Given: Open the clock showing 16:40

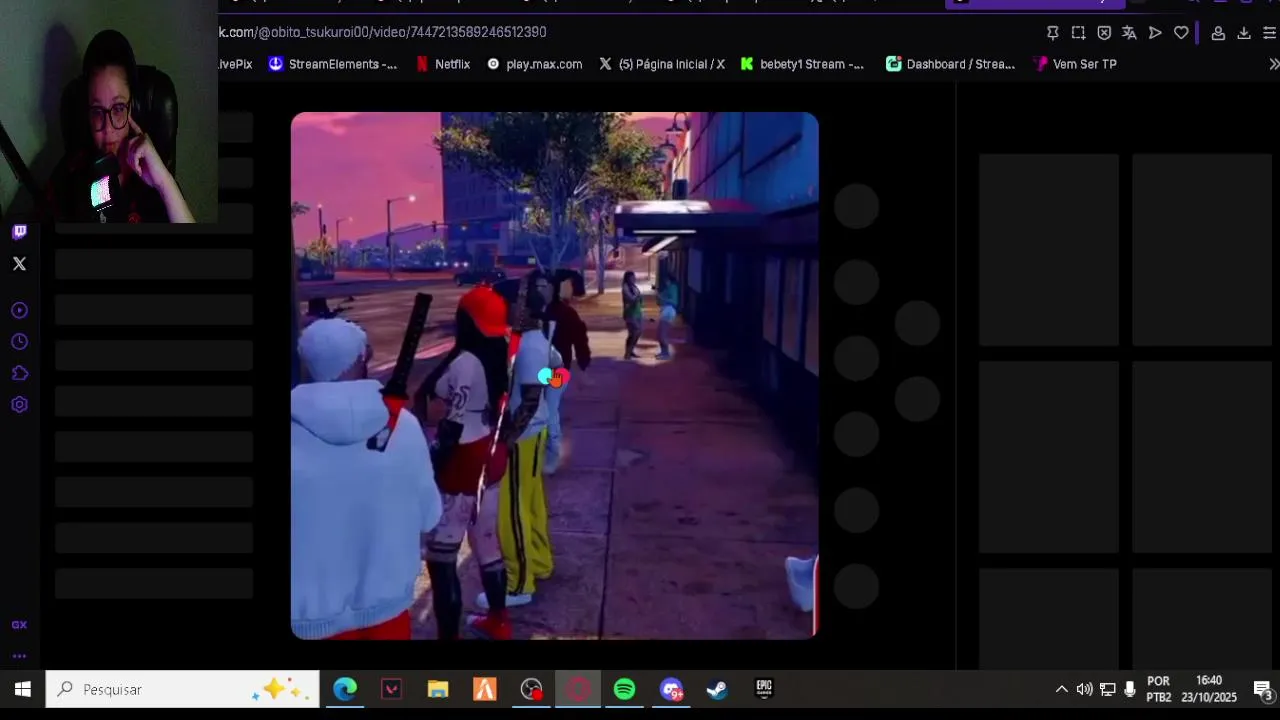Looking at the screenshot, I should tap(1209, 690).
